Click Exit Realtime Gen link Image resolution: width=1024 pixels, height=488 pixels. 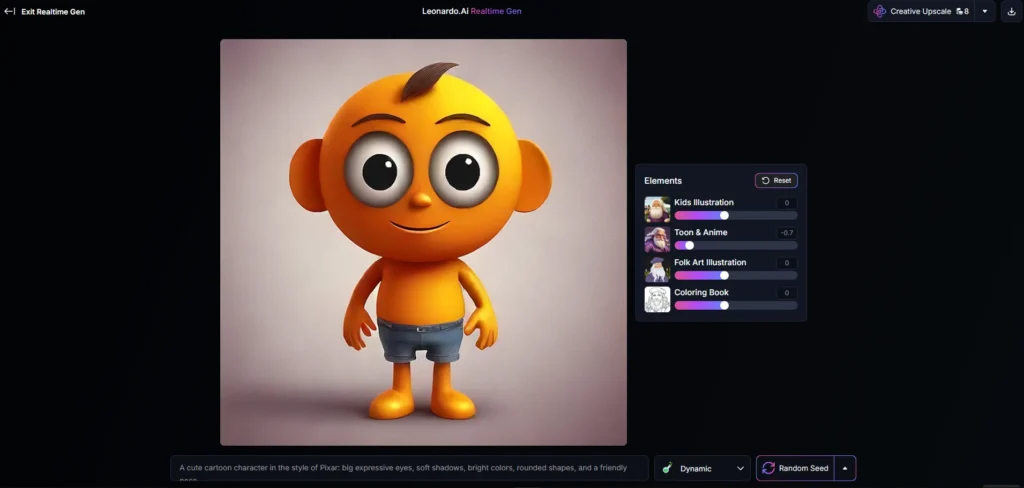click(x=53, y=12)
